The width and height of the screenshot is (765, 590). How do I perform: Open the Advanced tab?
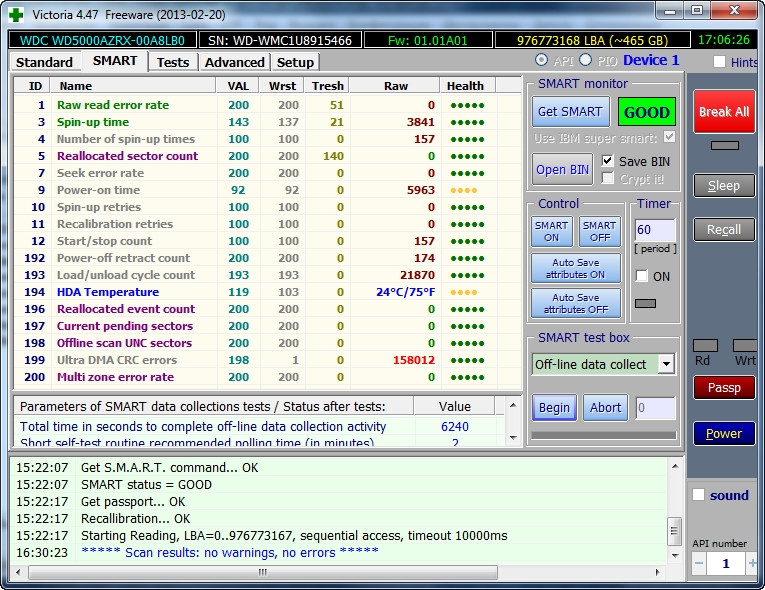tap(234, 62)
